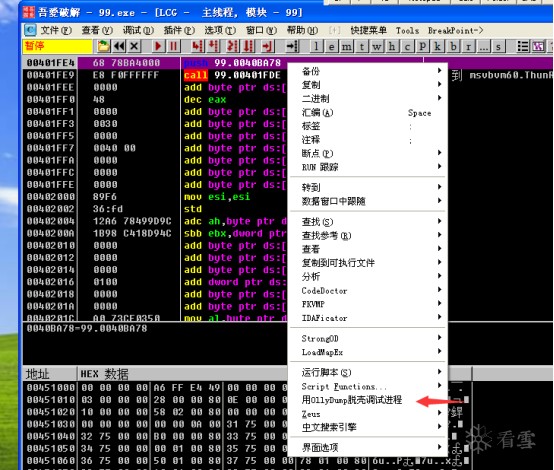Expand the 二进制 submenu
The height and width of the screenshot is (470, 554).
click(367, 99)
